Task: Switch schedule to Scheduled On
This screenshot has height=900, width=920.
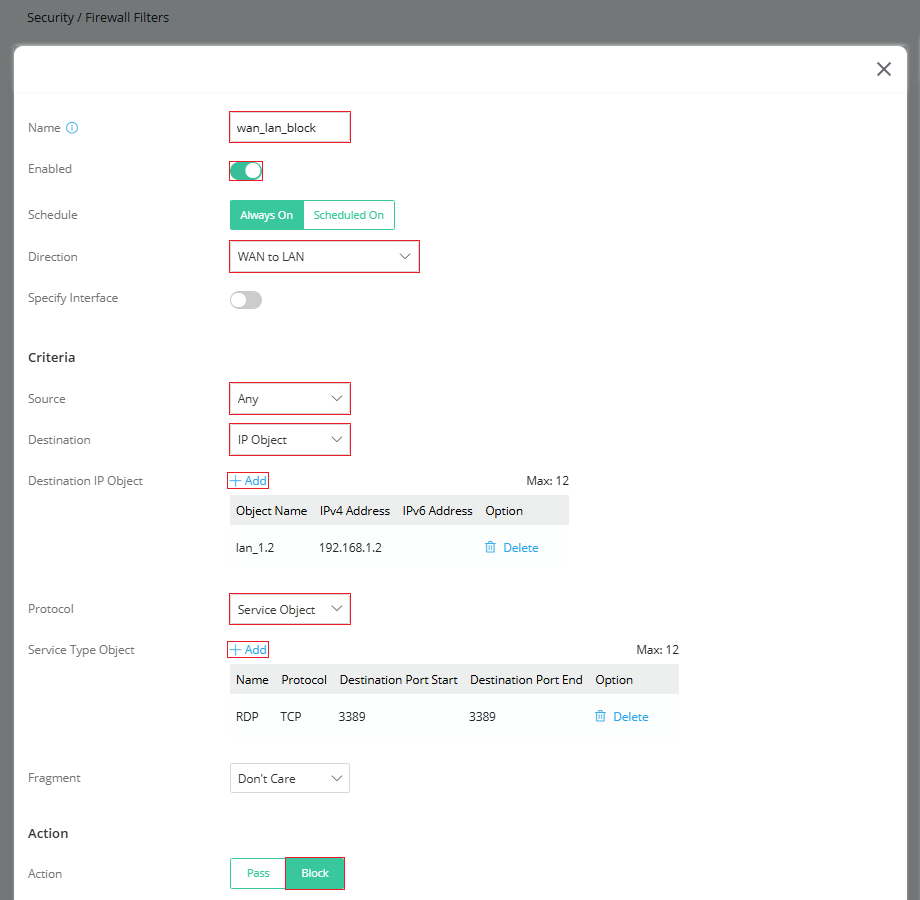Action: 349,215
